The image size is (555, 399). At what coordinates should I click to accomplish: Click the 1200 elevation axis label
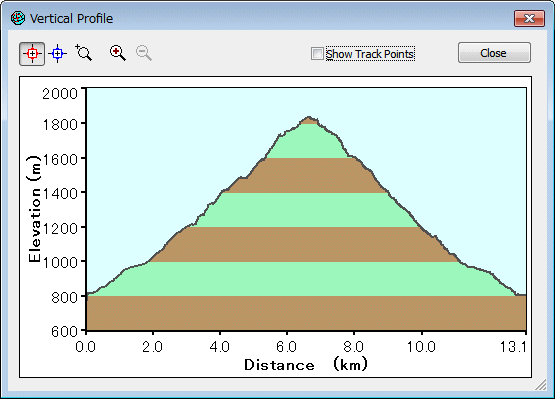click(60, 228)
